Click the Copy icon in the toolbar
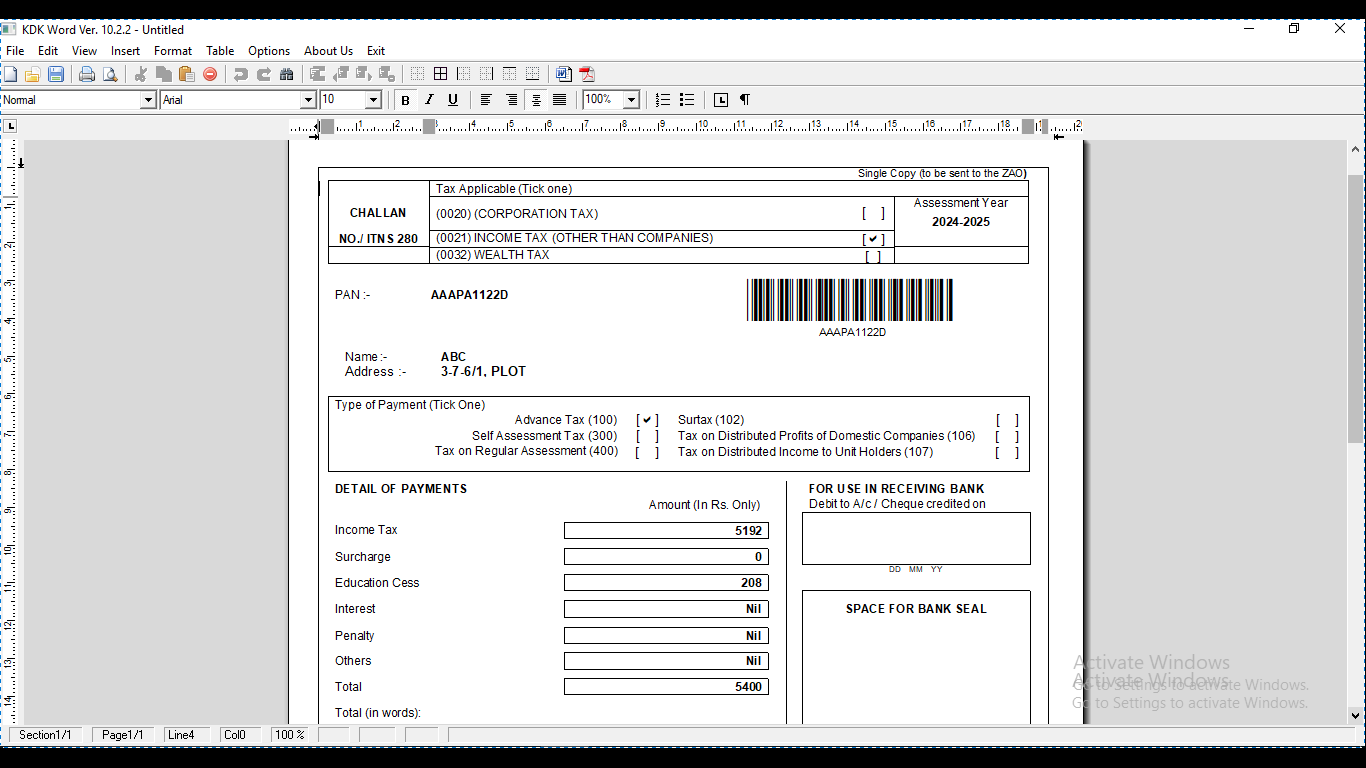This screenshot has height=768, width=1366. pyautogui.click(x=164, y=74)
